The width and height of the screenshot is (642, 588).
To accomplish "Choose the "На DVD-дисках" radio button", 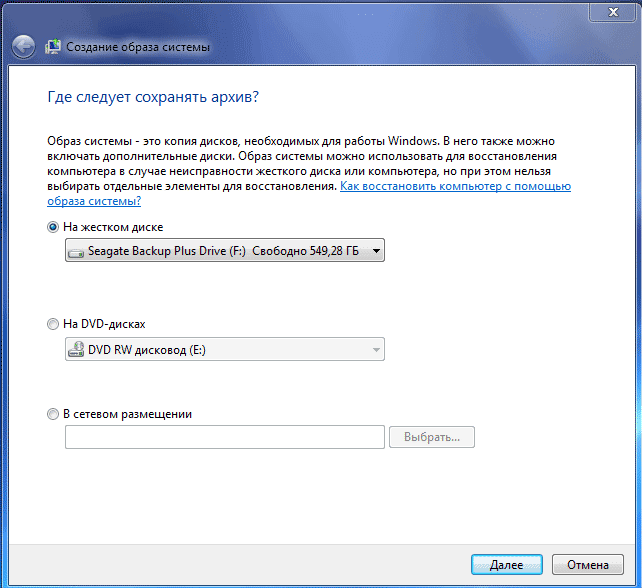I will 53,324.
